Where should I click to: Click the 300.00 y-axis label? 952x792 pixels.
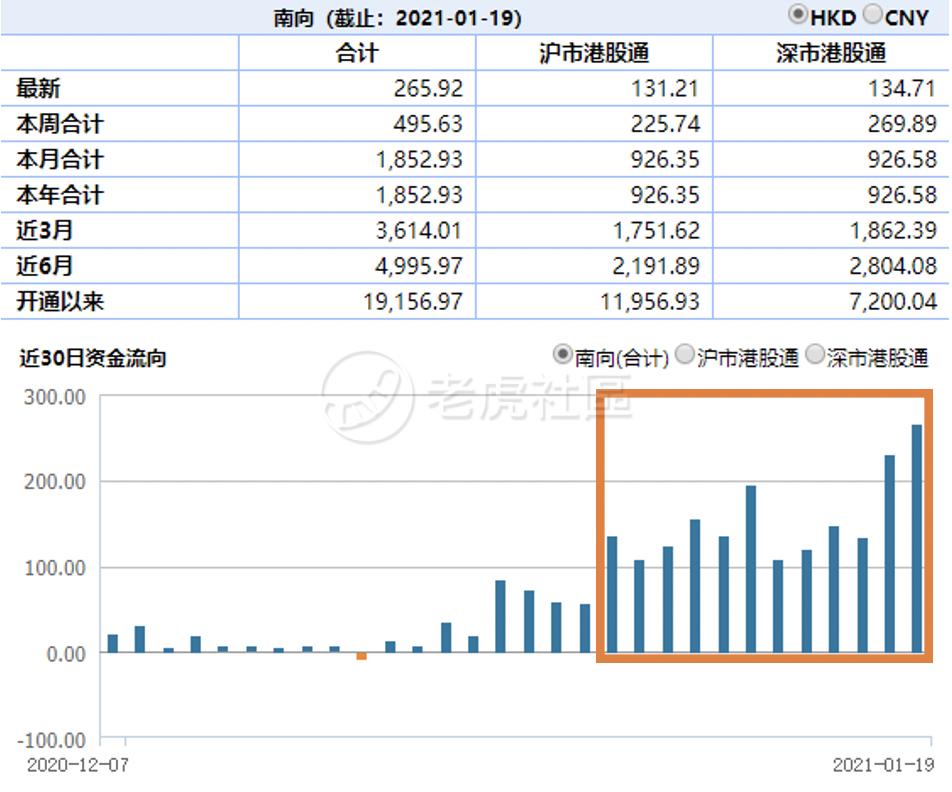tap(55, 397)
